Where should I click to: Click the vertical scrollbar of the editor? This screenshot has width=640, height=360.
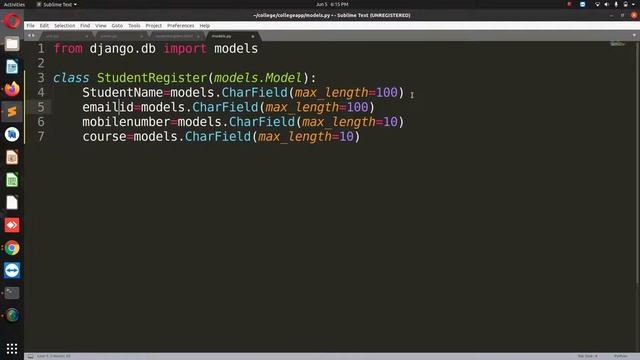click(637, 163)
